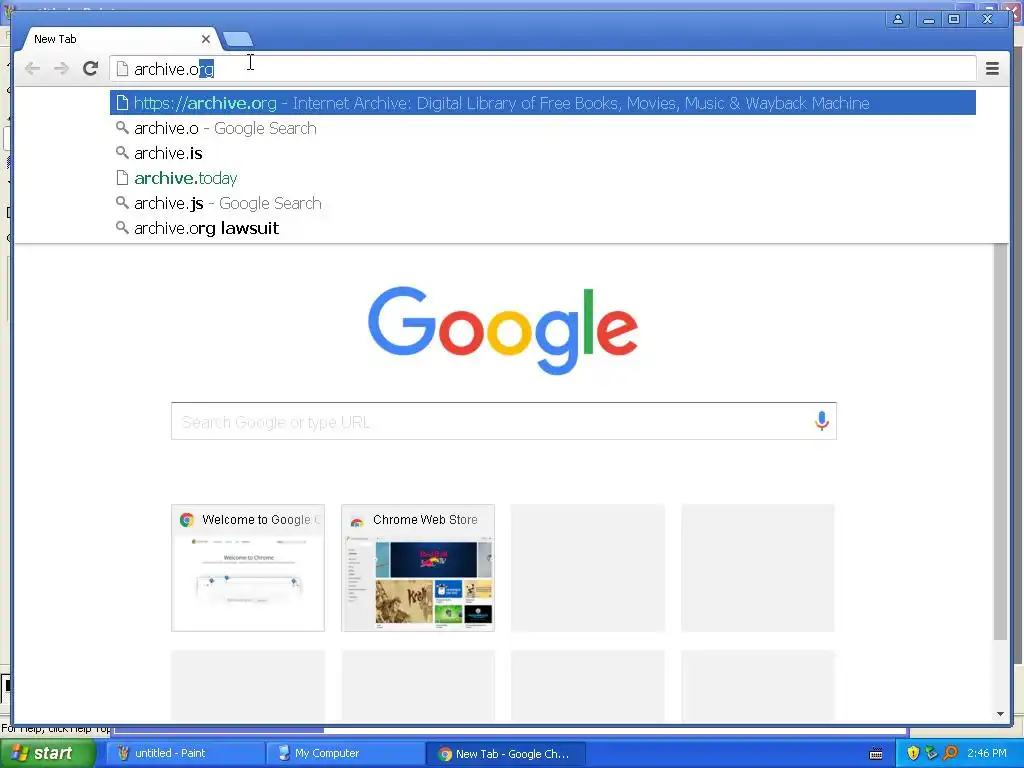Choose the 'archive.js - Google Search' suggestion

tap(543, 203)
